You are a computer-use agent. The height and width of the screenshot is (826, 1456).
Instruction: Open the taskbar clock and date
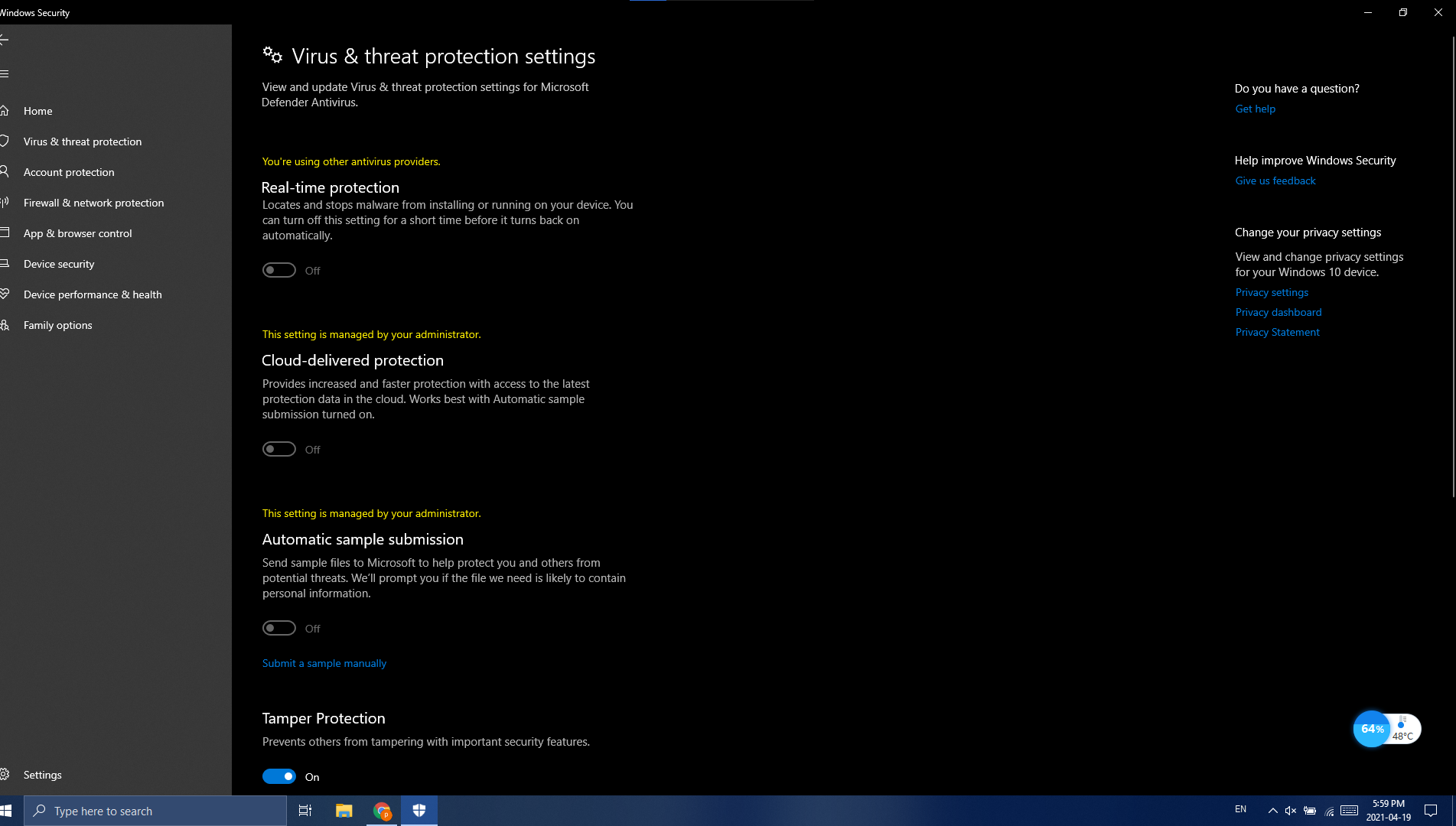(1389, 811)
